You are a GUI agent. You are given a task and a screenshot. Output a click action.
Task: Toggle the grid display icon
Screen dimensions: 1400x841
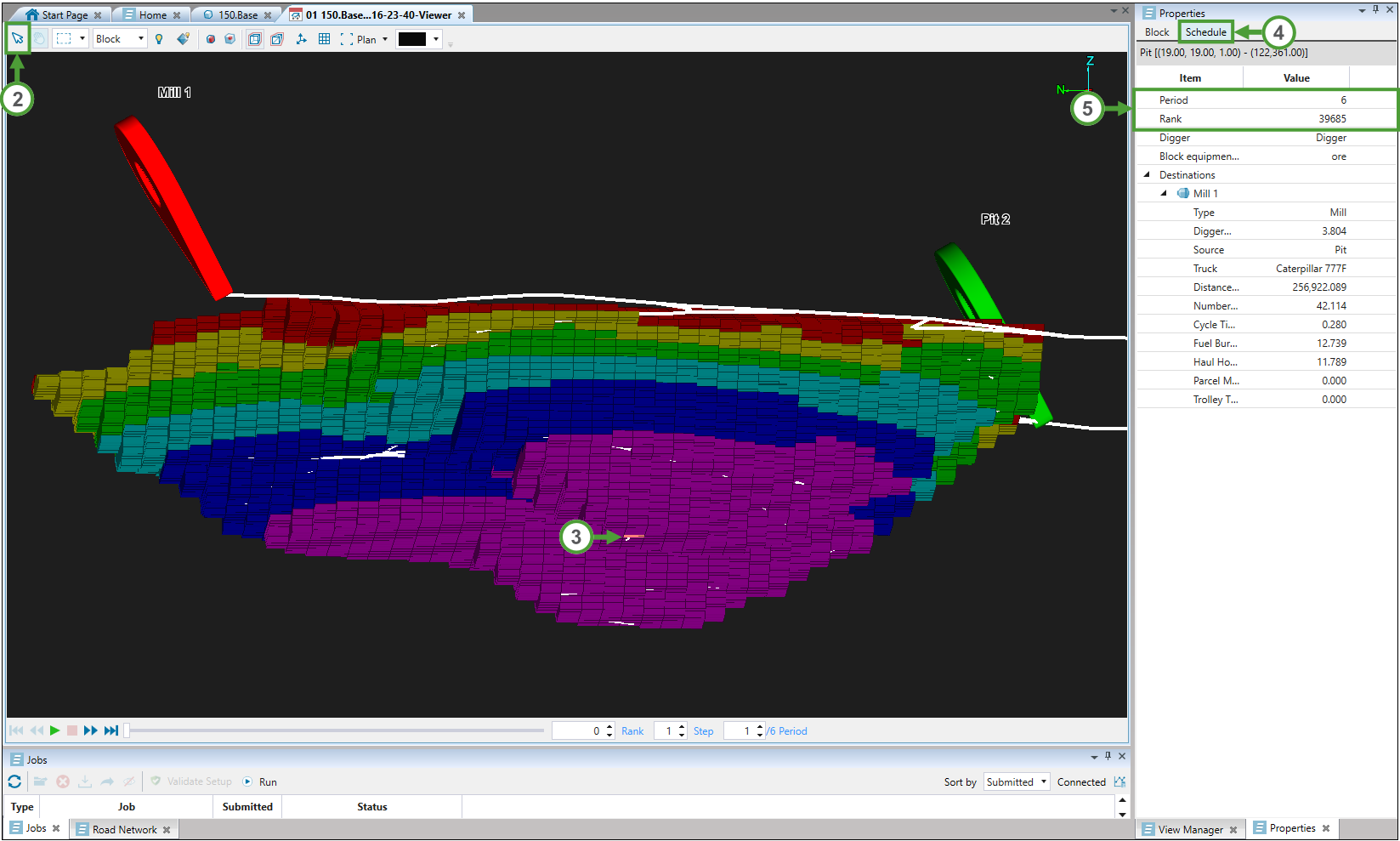324,39
